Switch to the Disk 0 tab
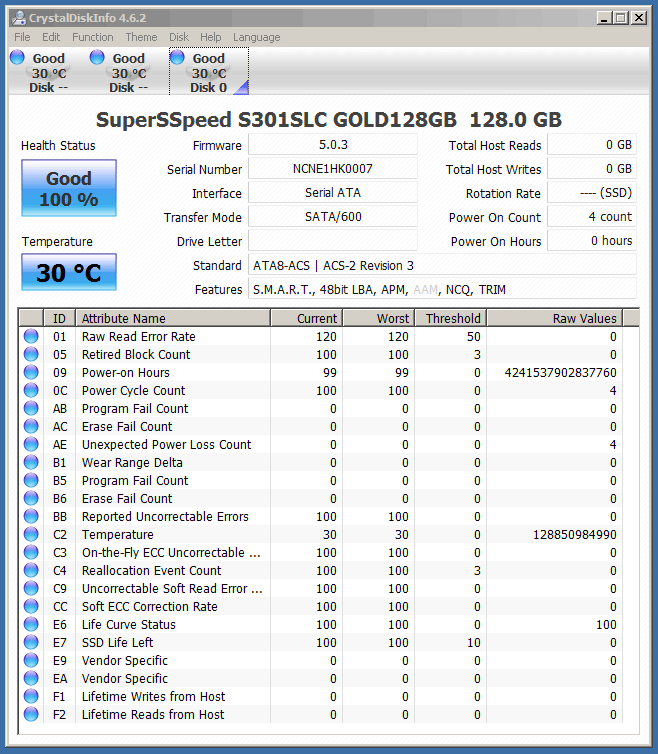Viewport: 658px width, 754px height. (x=207, y=72)
